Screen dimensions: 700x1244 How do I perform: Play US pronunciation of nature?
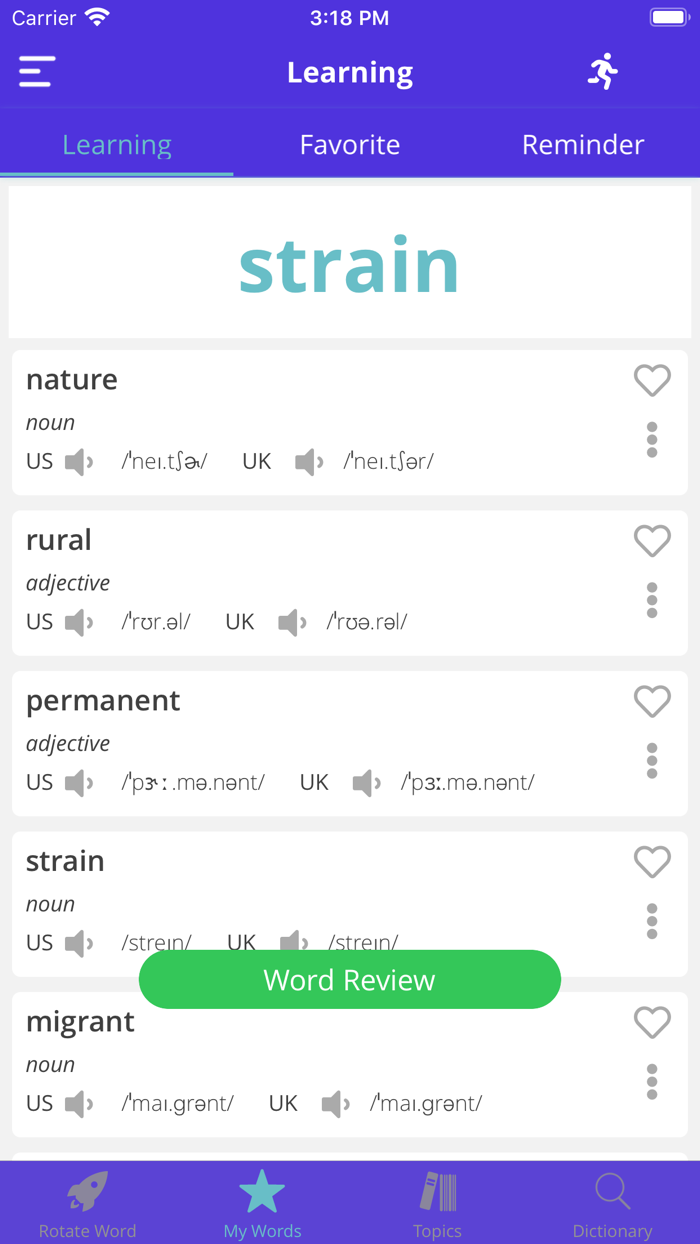77,461
